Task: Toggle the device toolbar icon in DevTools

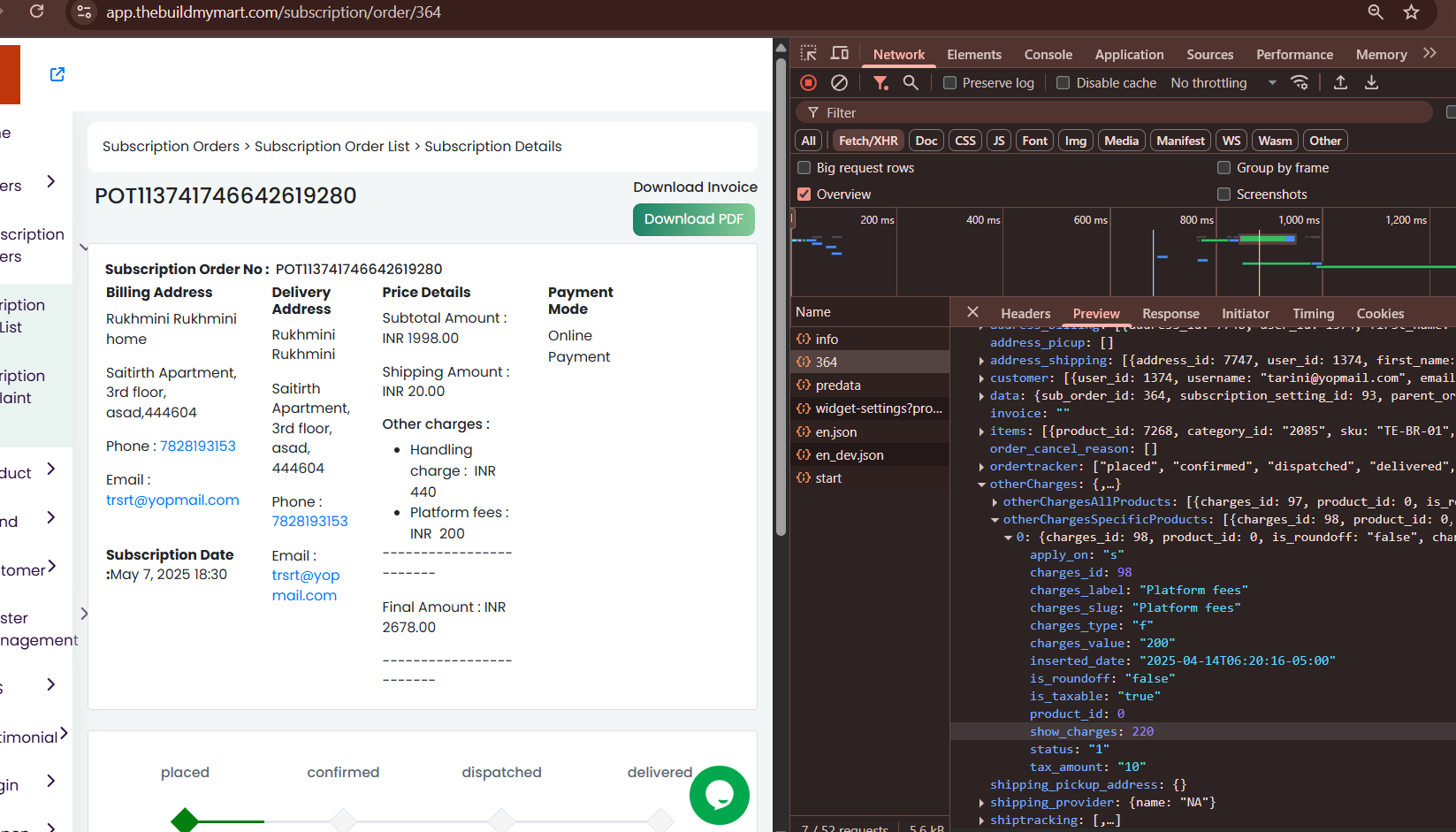Action: point(839,53)
